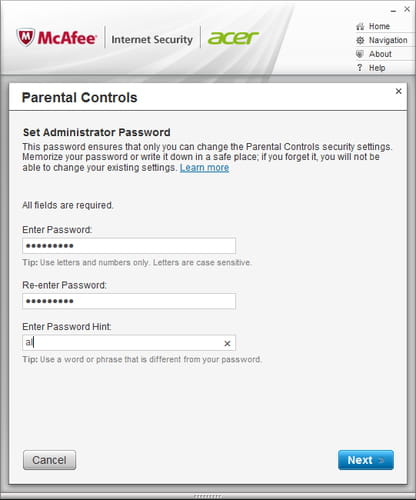The height and width of the screenshot is (500, 416).
Task: Click the green acer logo
Action: (x=233, y=38)
